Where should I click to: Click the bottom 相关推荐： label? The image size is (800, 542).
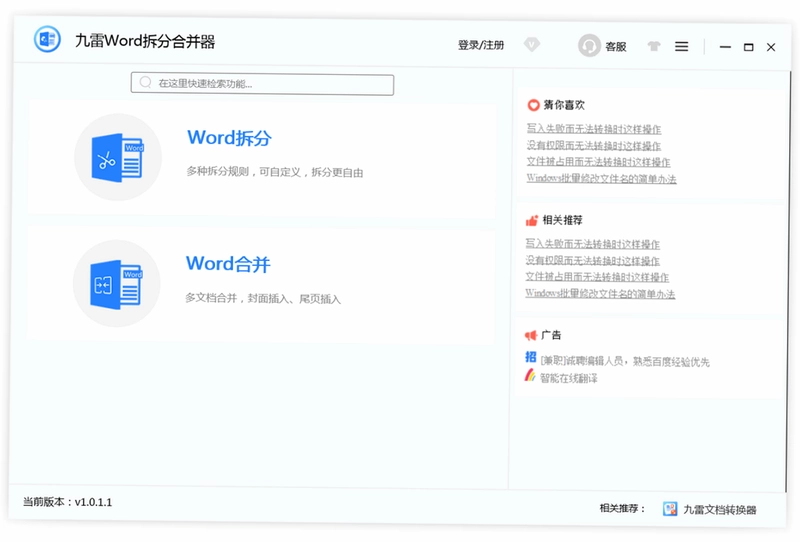click(x=622, y=508)
